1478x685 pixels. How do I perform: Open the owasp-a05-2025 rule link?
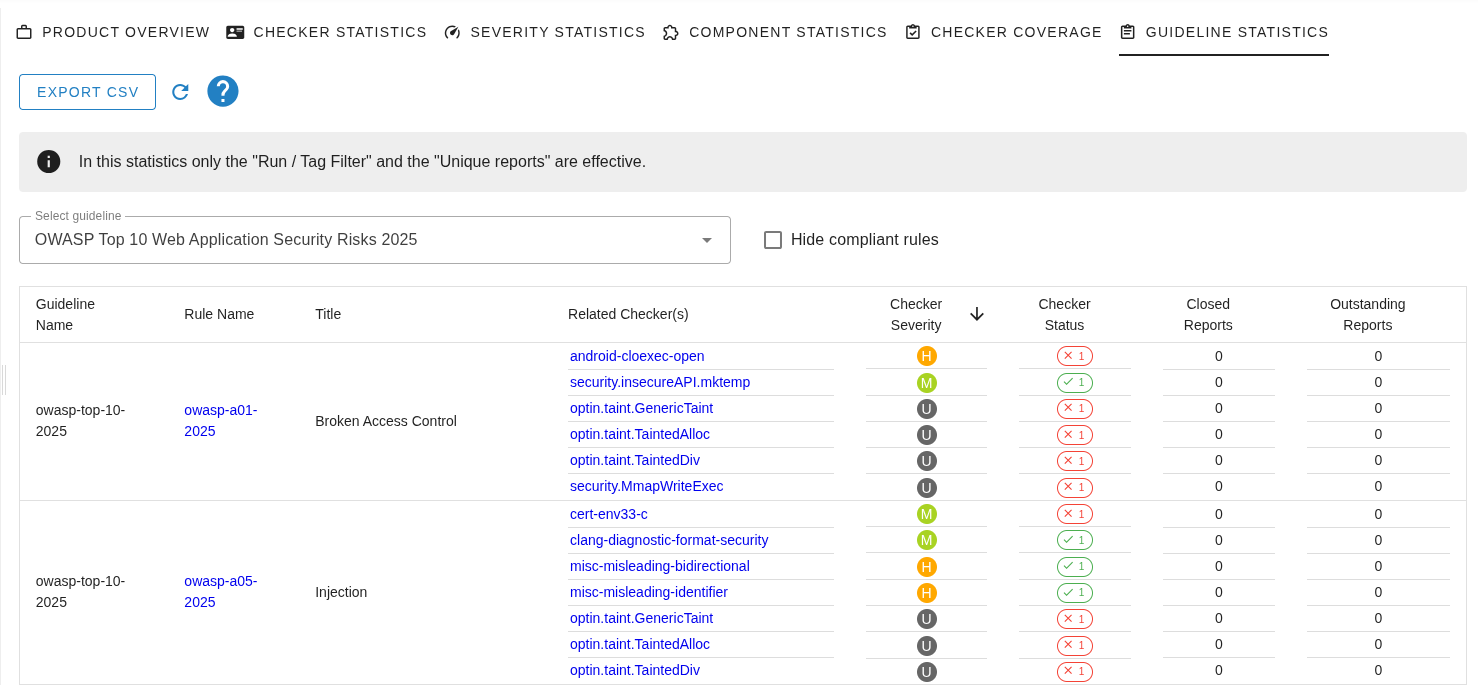(x=220, y=591)
